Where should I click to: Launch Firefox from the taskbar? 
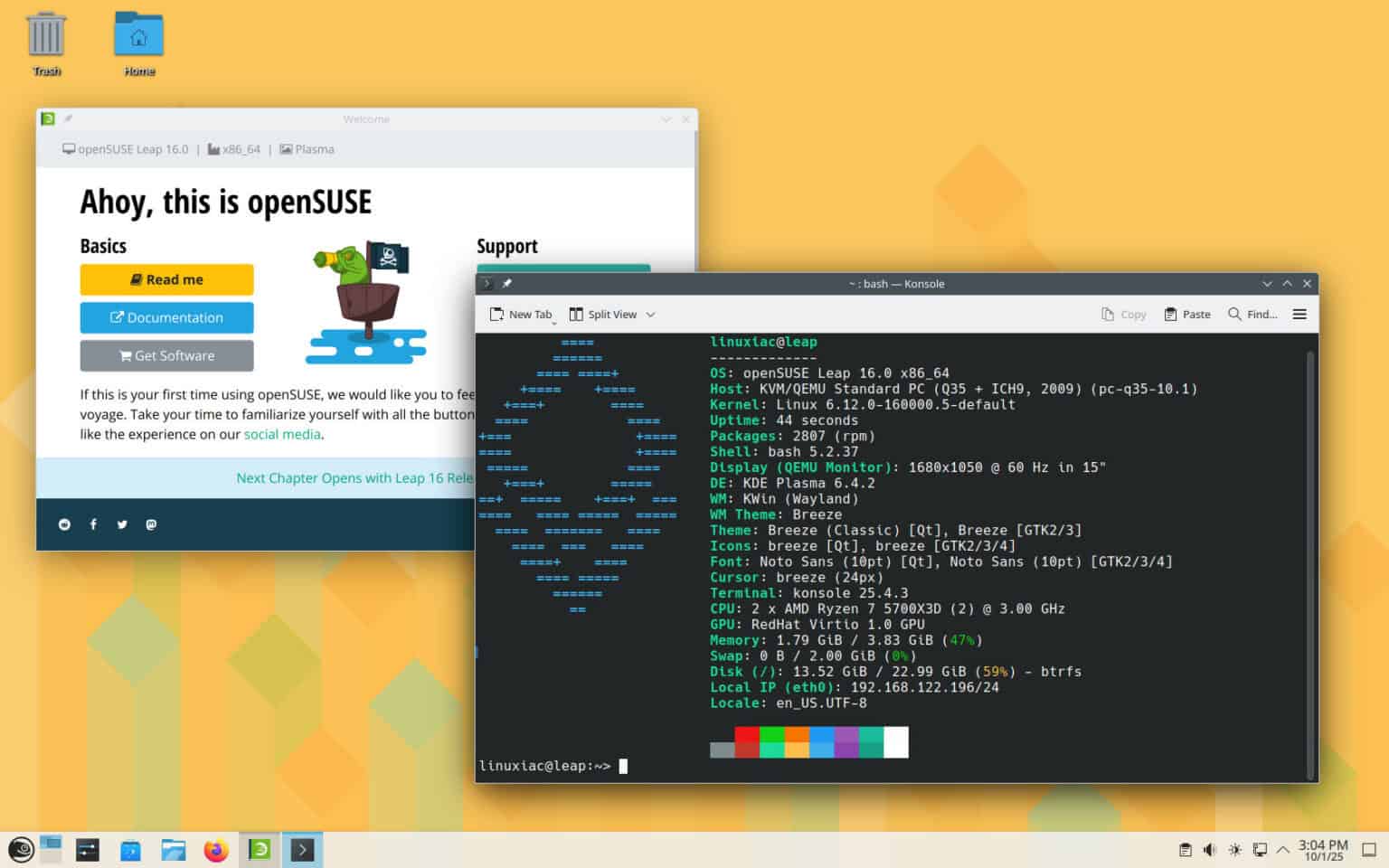(216, 849)
